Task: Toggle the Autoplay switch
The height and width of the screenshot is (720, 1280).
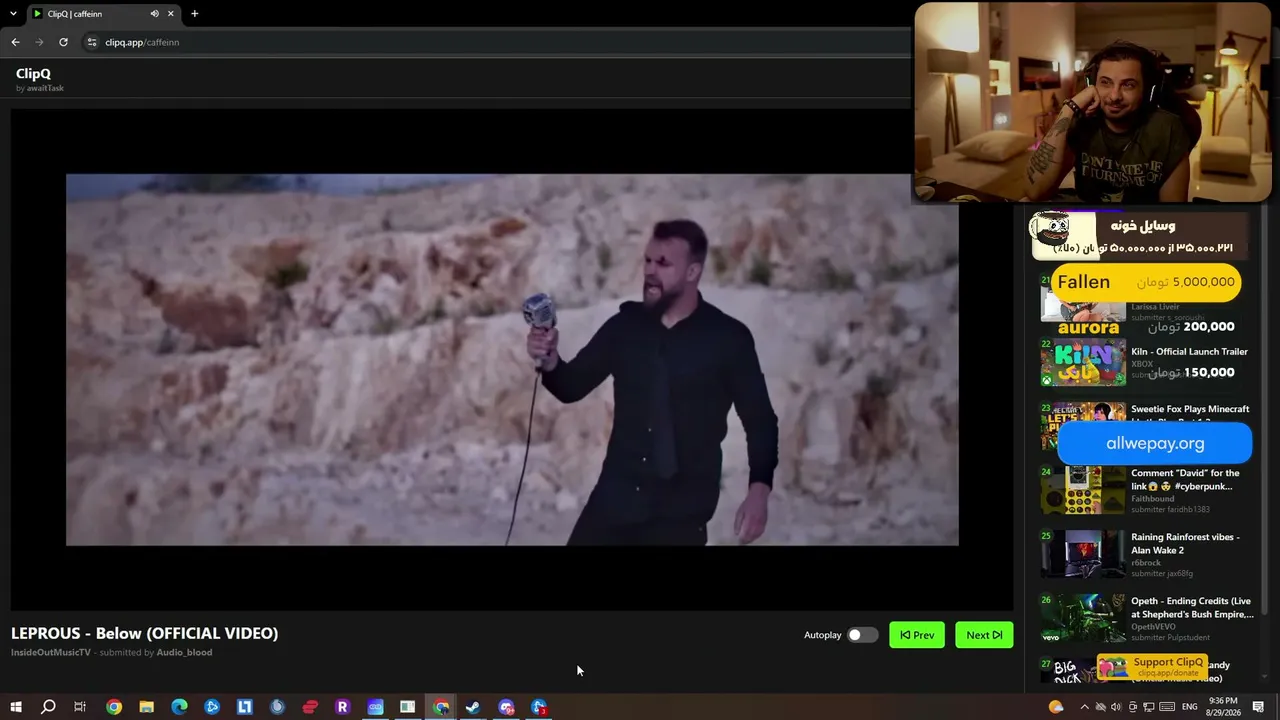Action: click(x=862, y=635)
